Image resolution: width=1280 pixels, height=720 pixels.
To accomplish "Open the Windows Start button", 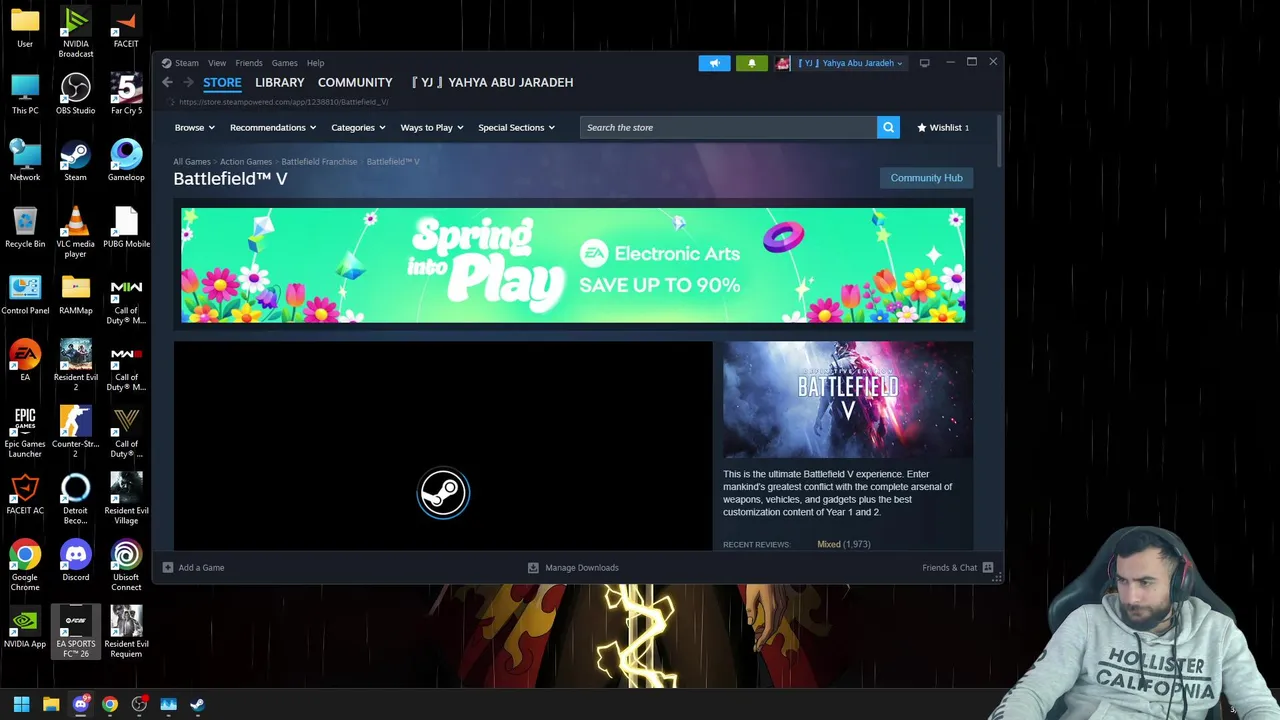I will [x=22, y=704].
